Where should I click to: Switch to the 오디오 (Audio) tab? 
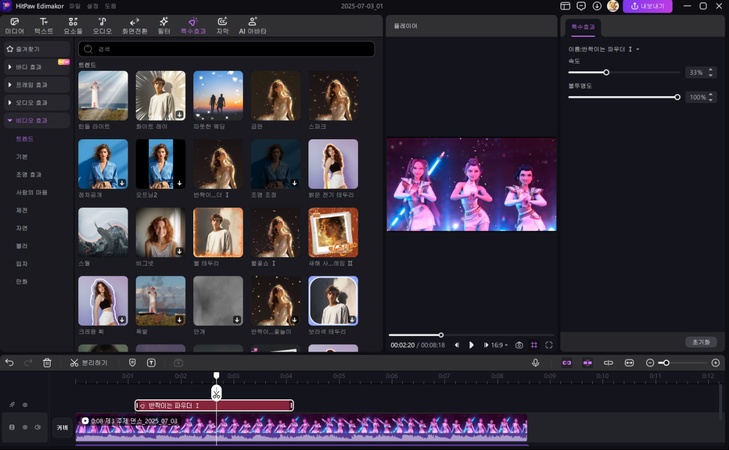tap(102, 26)
